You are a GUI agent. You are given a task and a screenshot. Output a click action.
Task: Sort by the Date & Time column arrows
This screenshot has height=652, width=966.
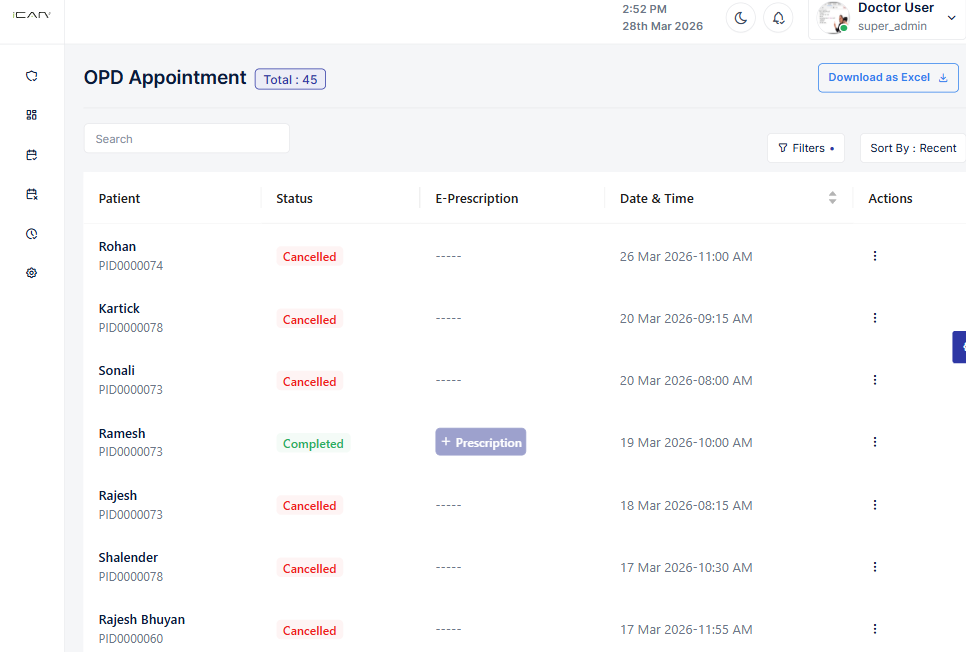tap(832, 198)
